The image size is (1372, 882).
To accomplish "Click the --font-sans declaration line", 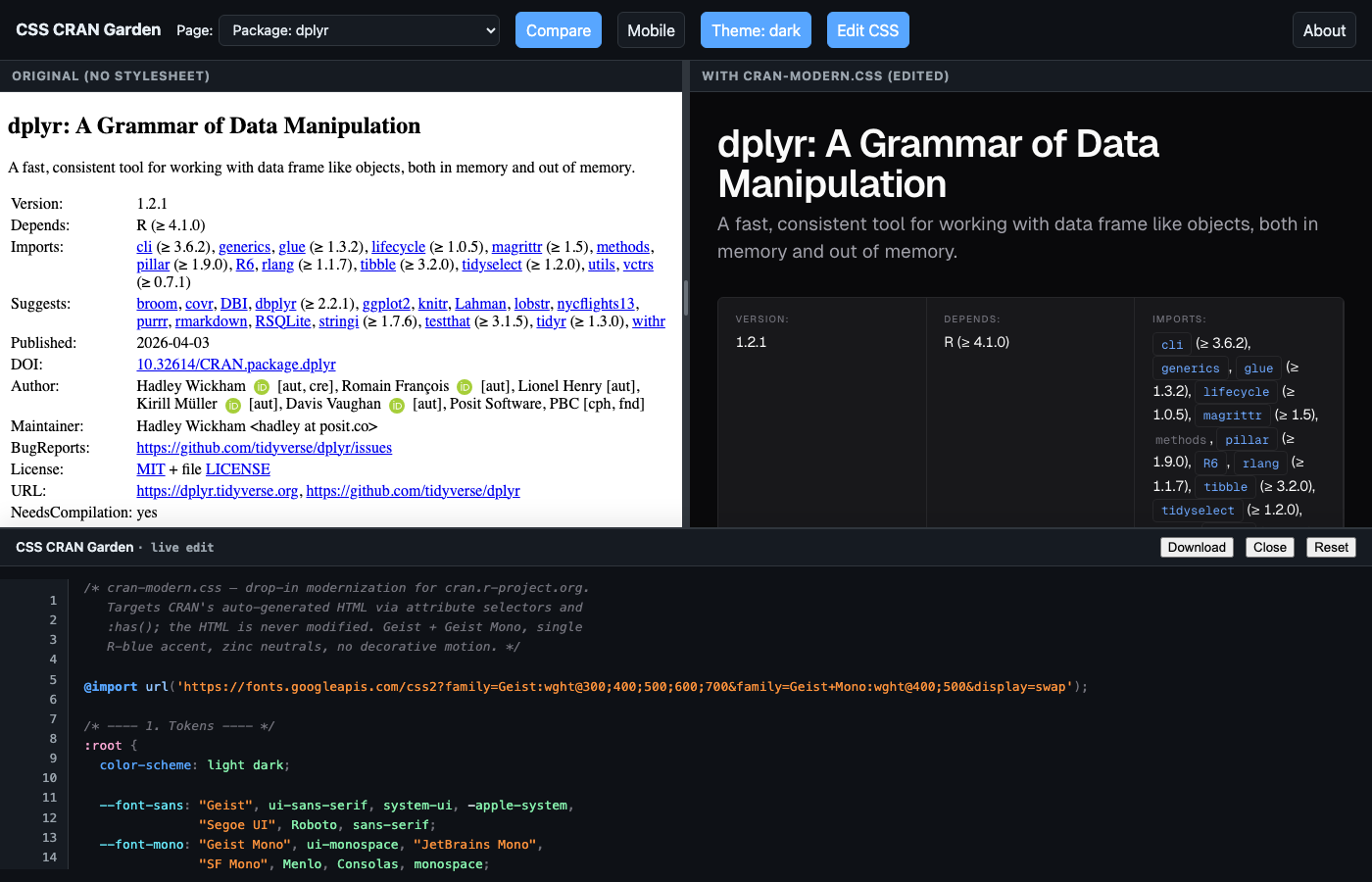I will [336, 806].
